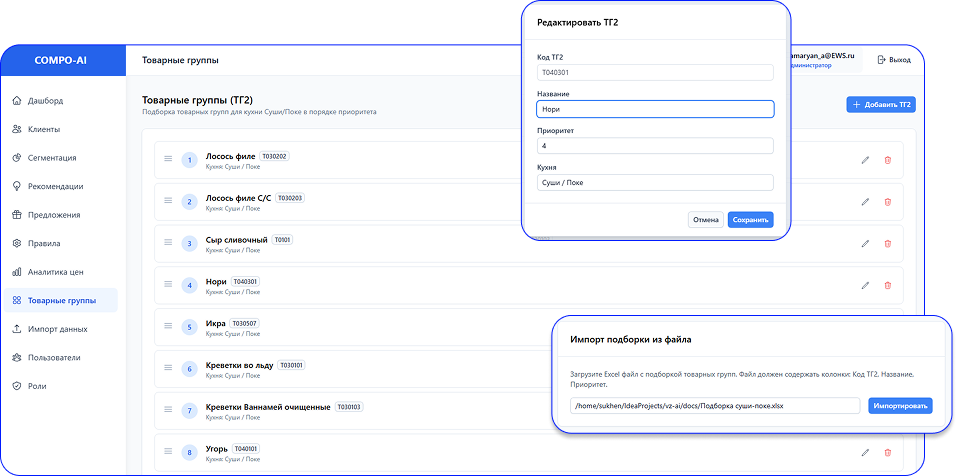Grab the drag handle for Икра row

(168, 326)
